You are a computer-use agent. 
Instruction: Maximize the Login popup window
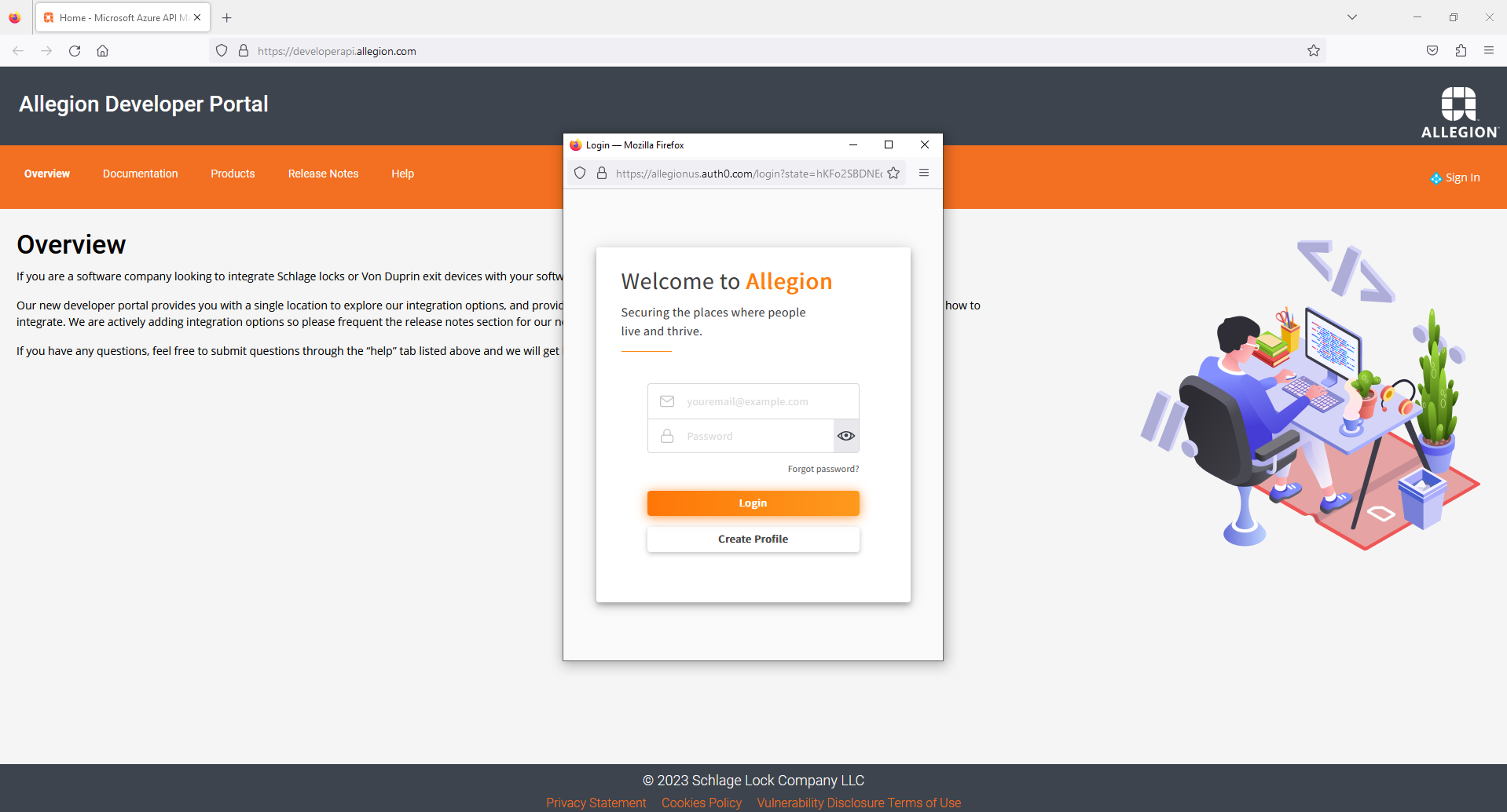tap(889, 144)
